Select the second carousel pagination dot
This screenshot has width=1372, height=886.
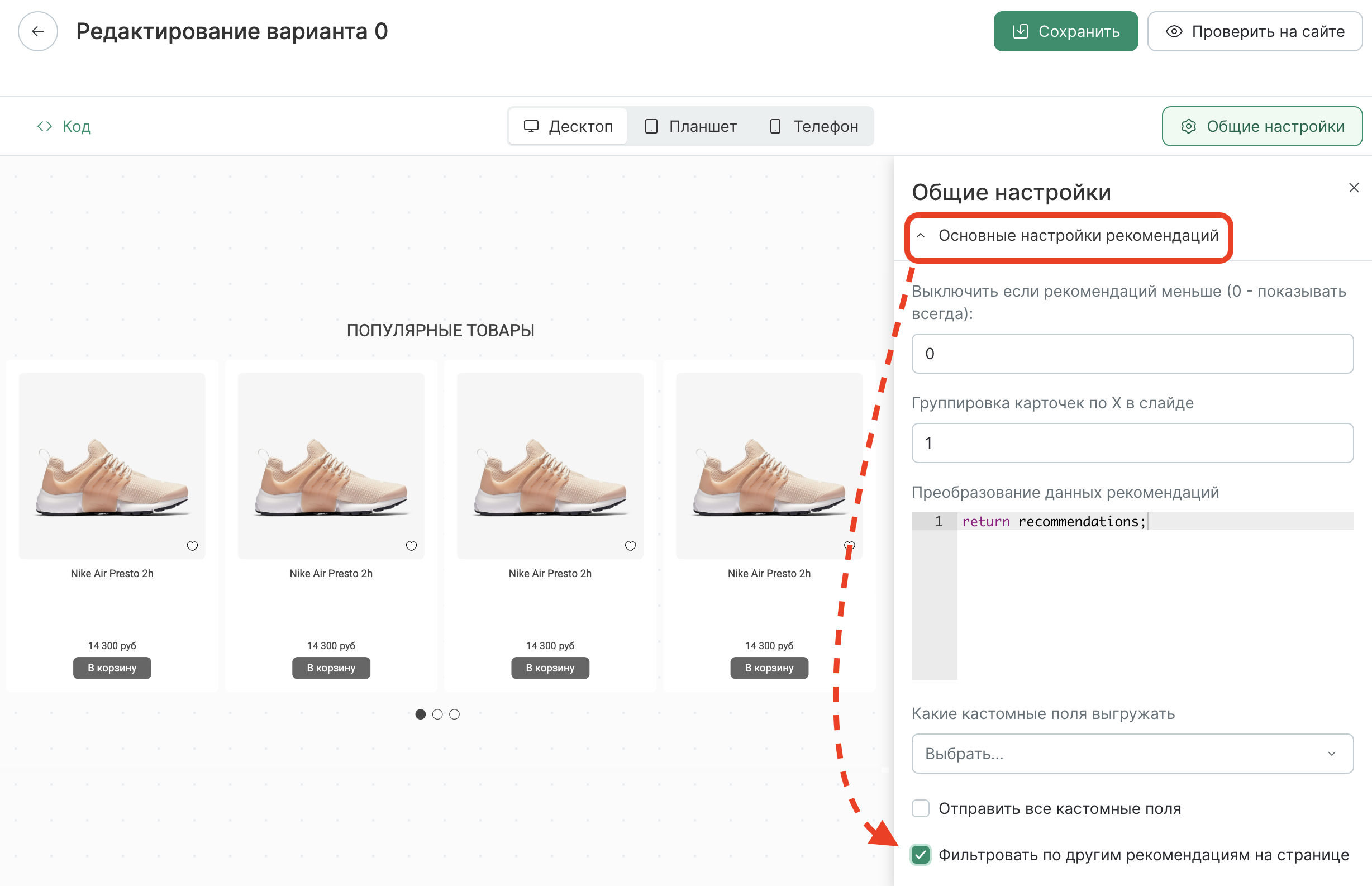(438, 714)
